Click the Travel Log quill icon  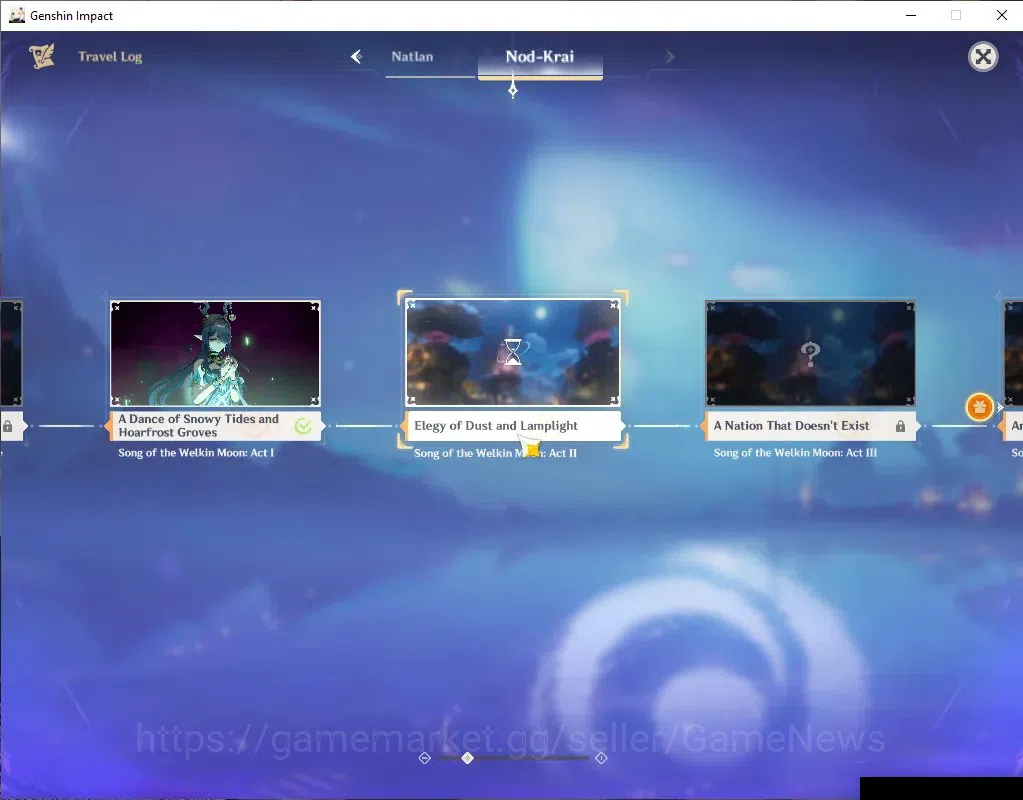[42, 56]
